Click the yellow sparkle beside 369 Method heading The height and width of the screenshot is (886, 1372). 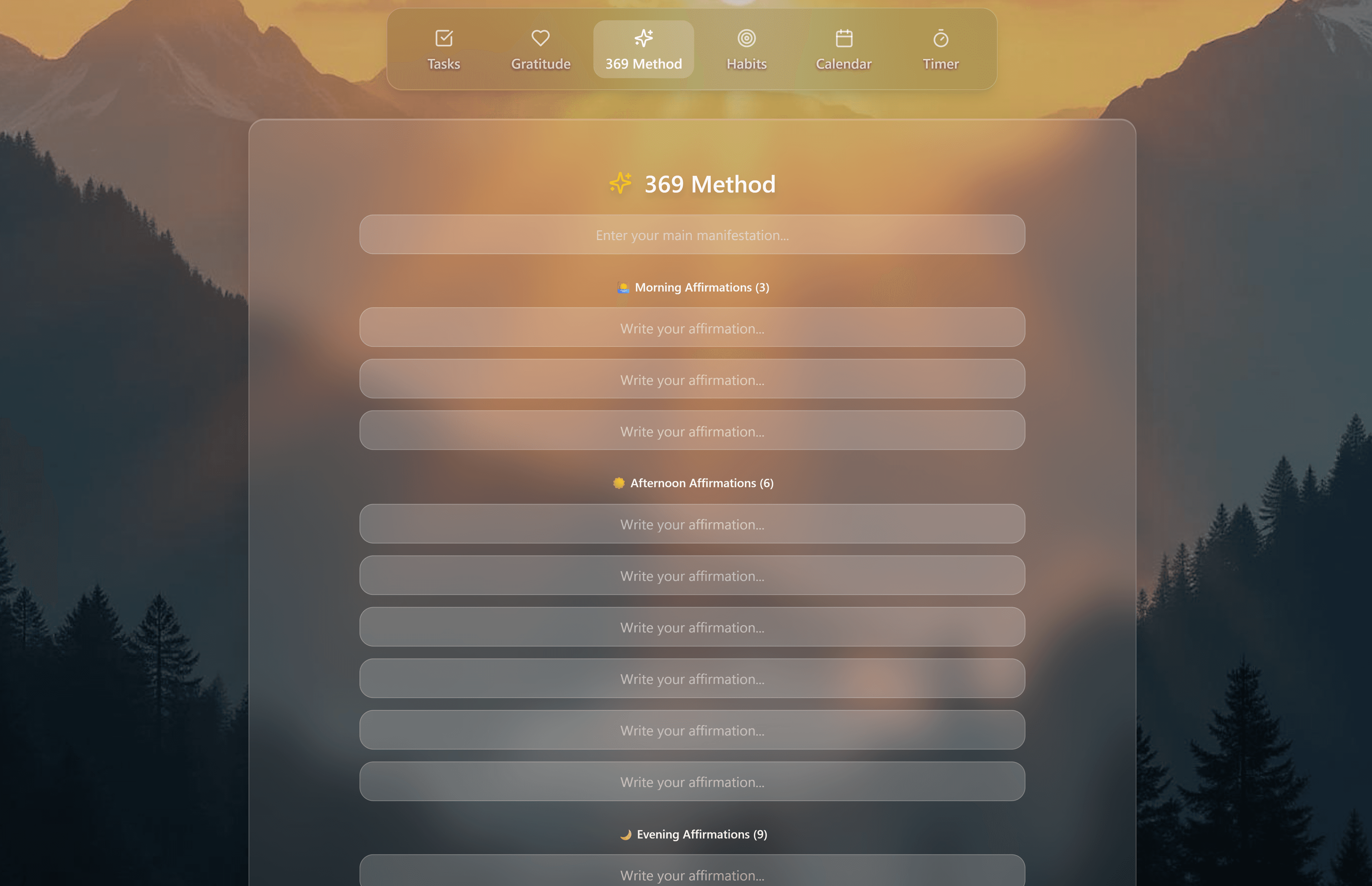click(620, 183)
